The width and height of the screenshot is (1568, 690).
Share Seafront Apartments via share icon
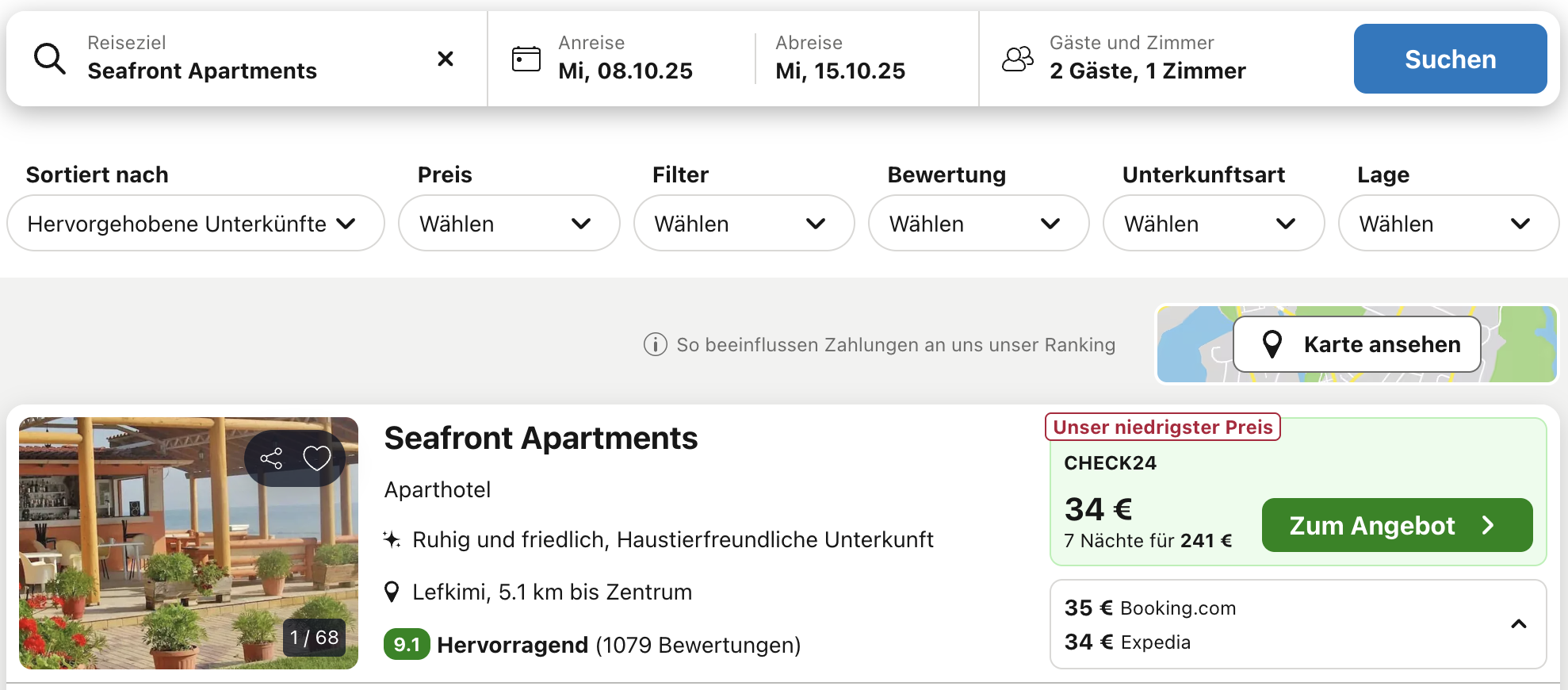point(271,458)
